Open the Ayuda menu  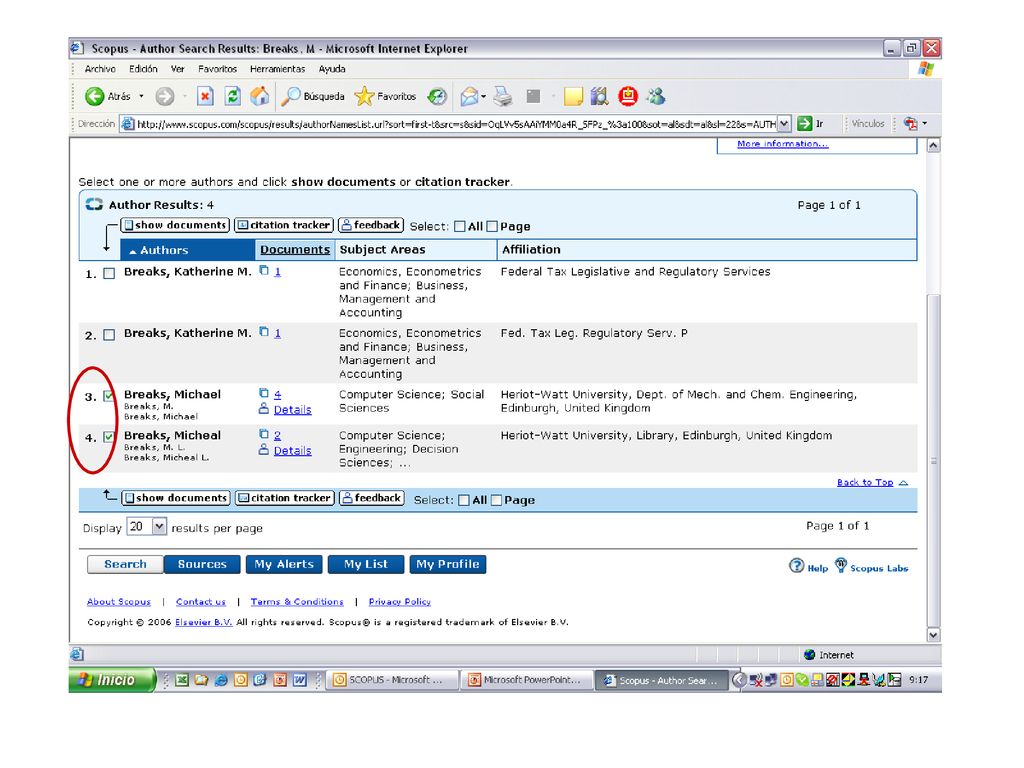(x=332, y=69)
